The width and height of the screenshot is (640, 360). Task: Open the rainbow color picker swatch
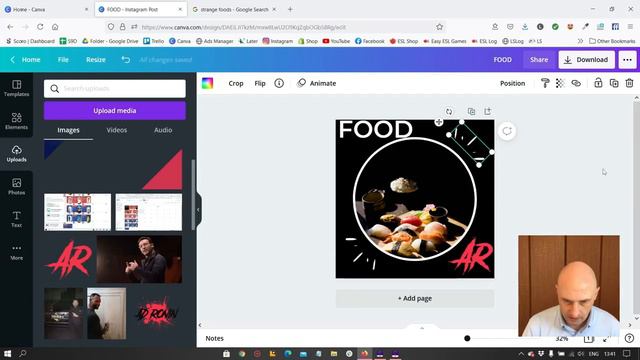point(207,83)
